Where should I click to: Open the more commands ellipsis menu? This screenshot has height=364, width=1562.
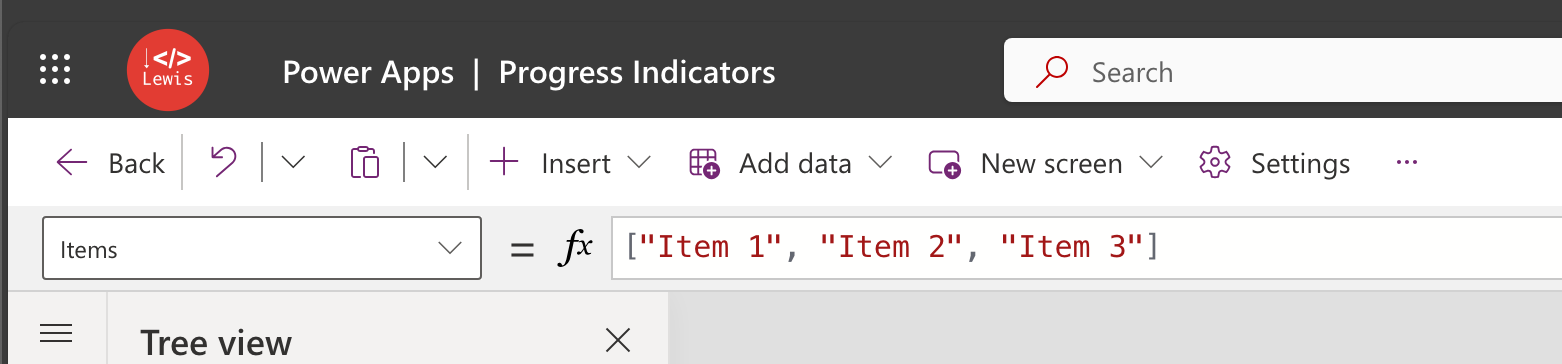(1407, 162)
